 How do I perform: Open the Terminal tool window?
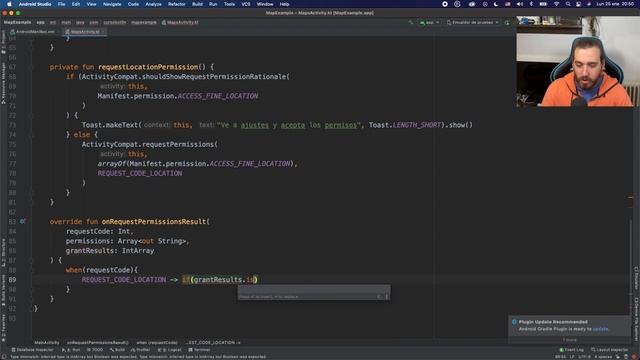pyautogui.click(x=199, y=350)
